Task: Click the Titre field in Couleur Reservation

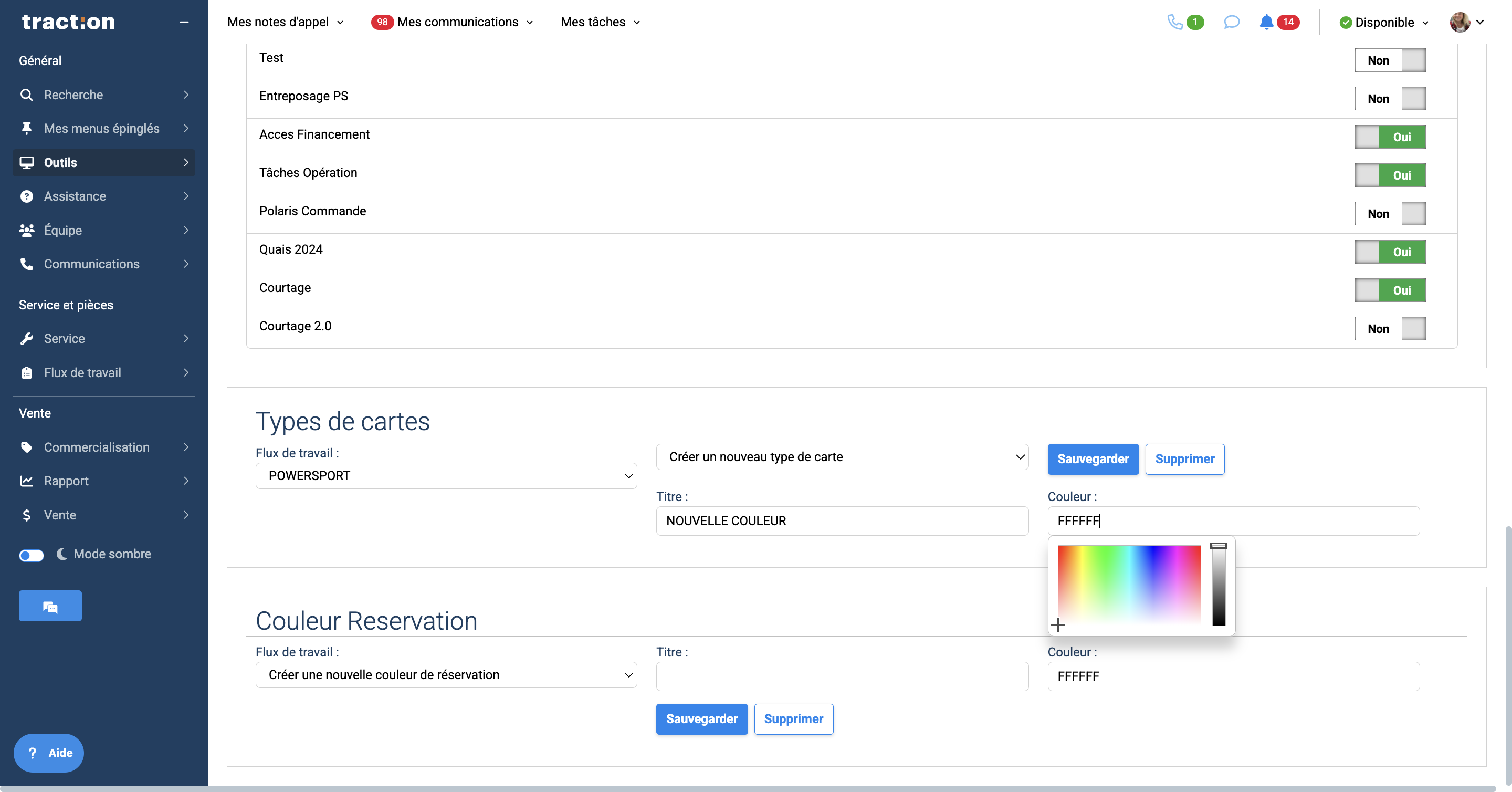Action: click(x=842, y=676)
